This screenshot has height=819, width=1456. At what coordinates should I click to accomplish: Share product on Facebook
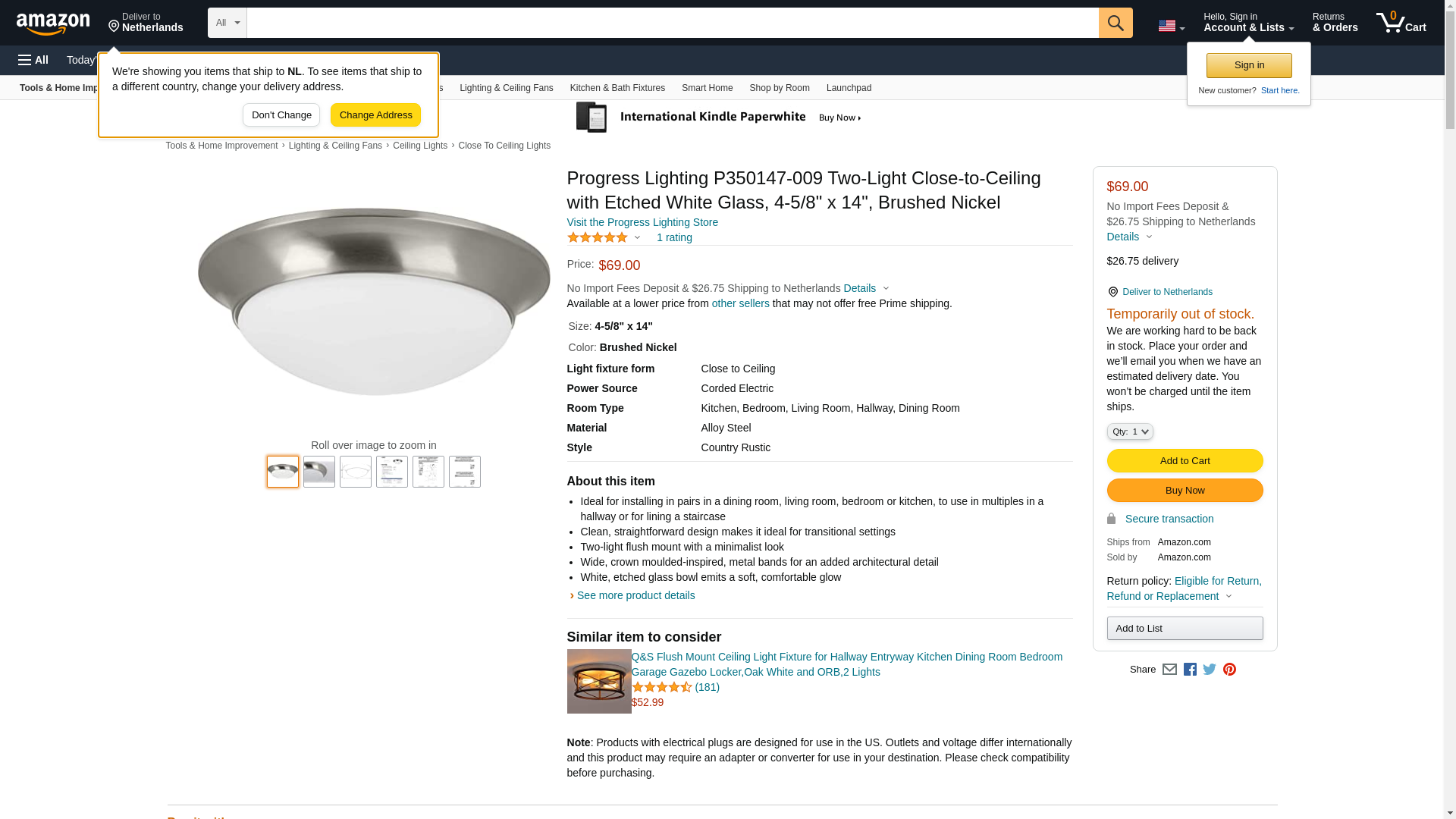coord(1190,670)
